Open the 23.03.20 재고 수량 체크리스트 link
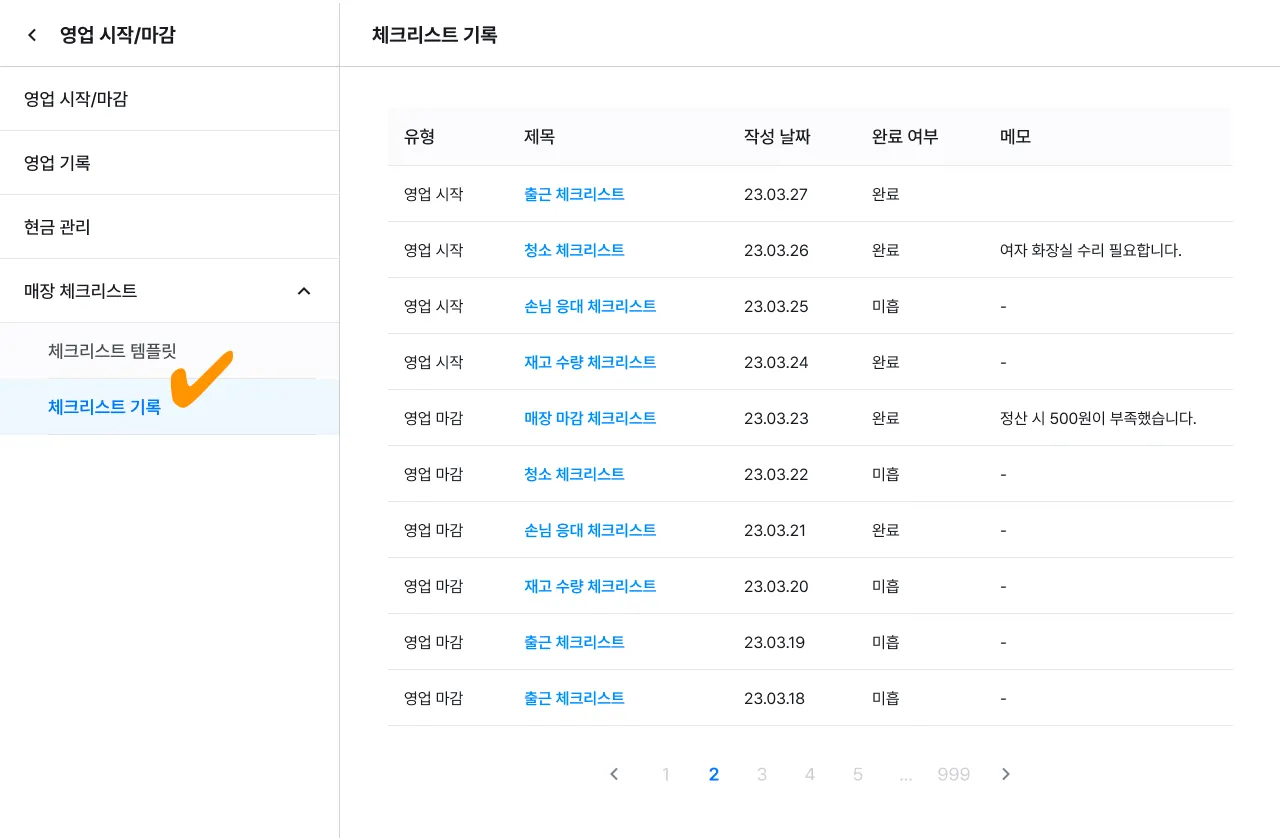 click(590, 586)
